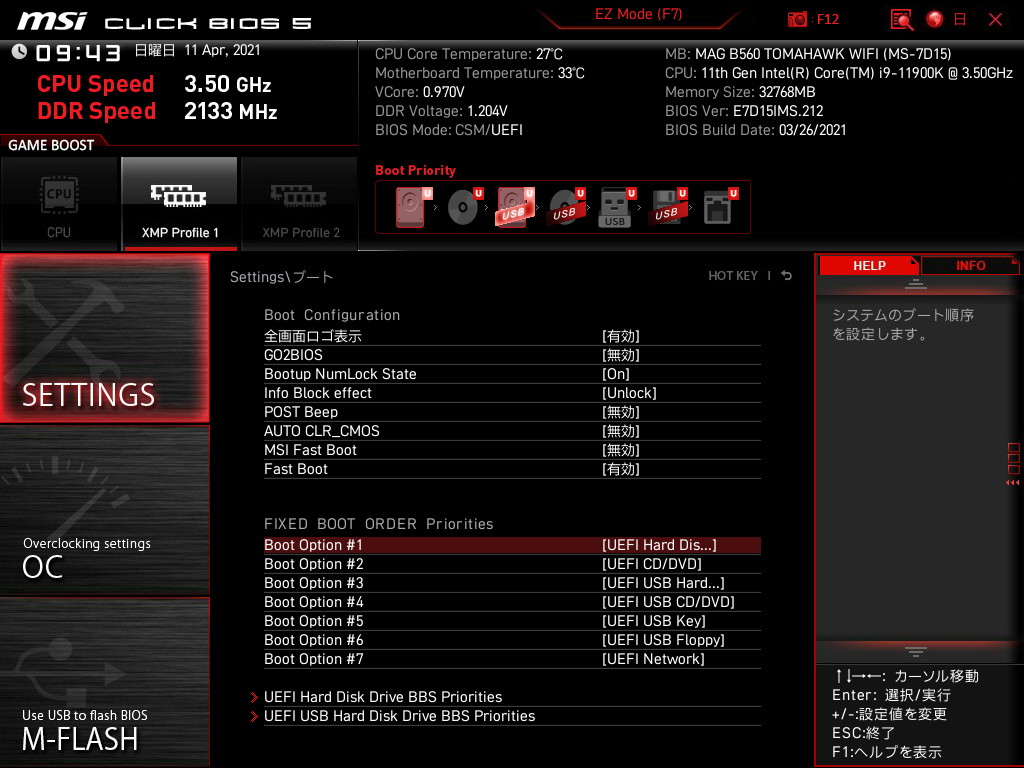This screenshot has width=1024, height=768.
Task: Click the Boot Configuration section heading
Action: click(332, 315)
